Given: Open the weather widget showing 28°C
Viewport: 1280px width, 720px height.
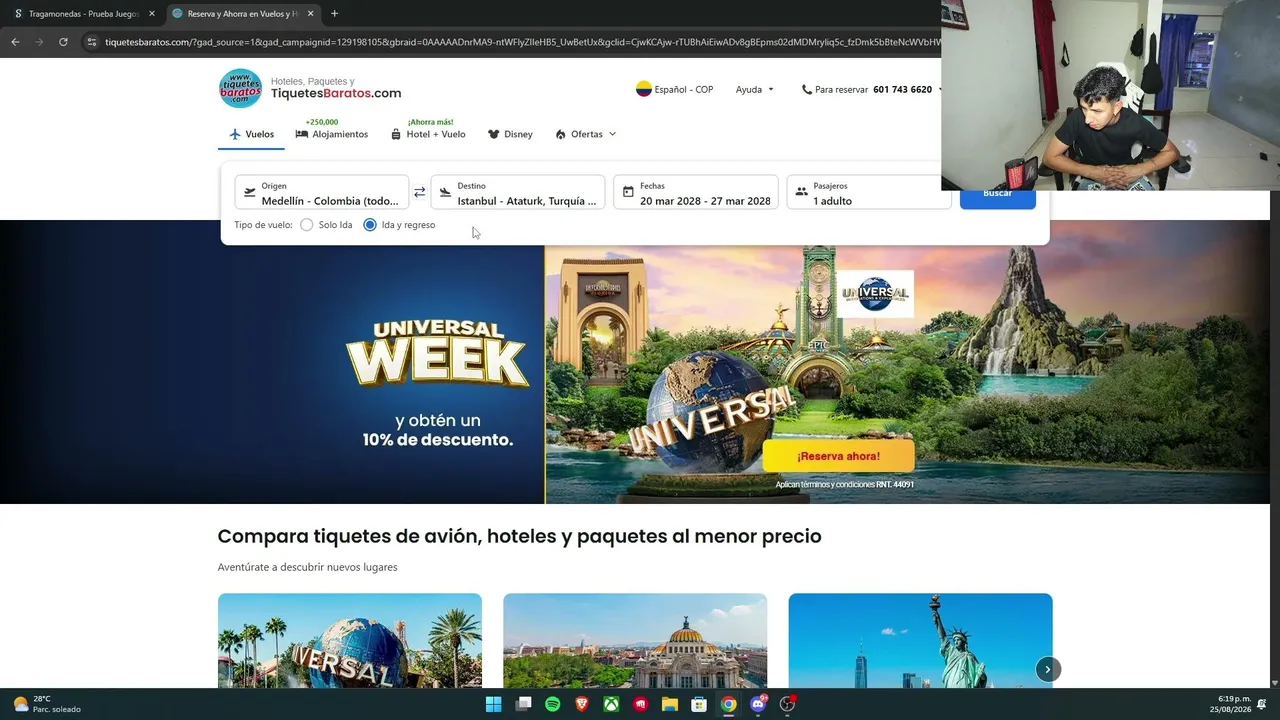Looking at the screenshot, I should pyautogui.click(x=46, y=704).
